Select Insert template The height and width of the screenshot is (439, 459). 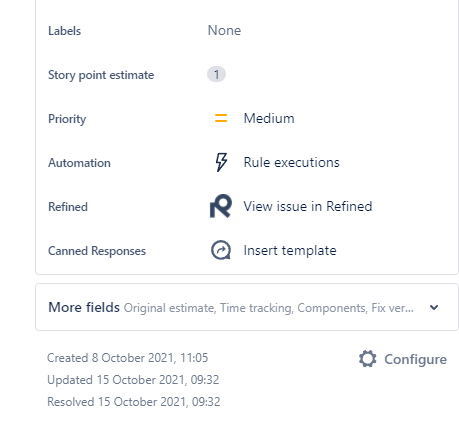coord(290,250)
